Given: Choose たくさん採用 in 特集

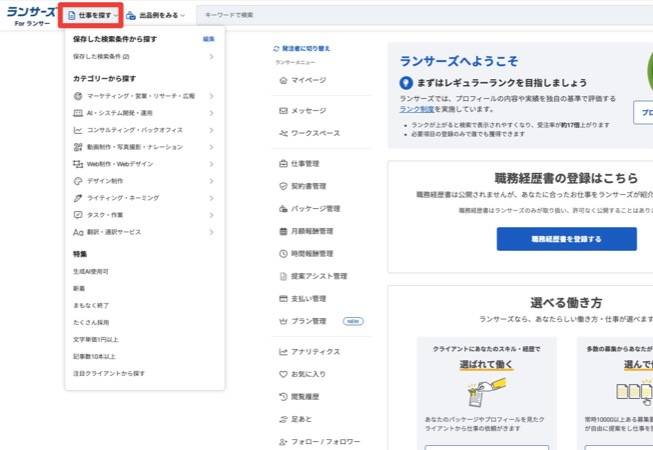Looking at the screenshot, I should tap(91, 323).
